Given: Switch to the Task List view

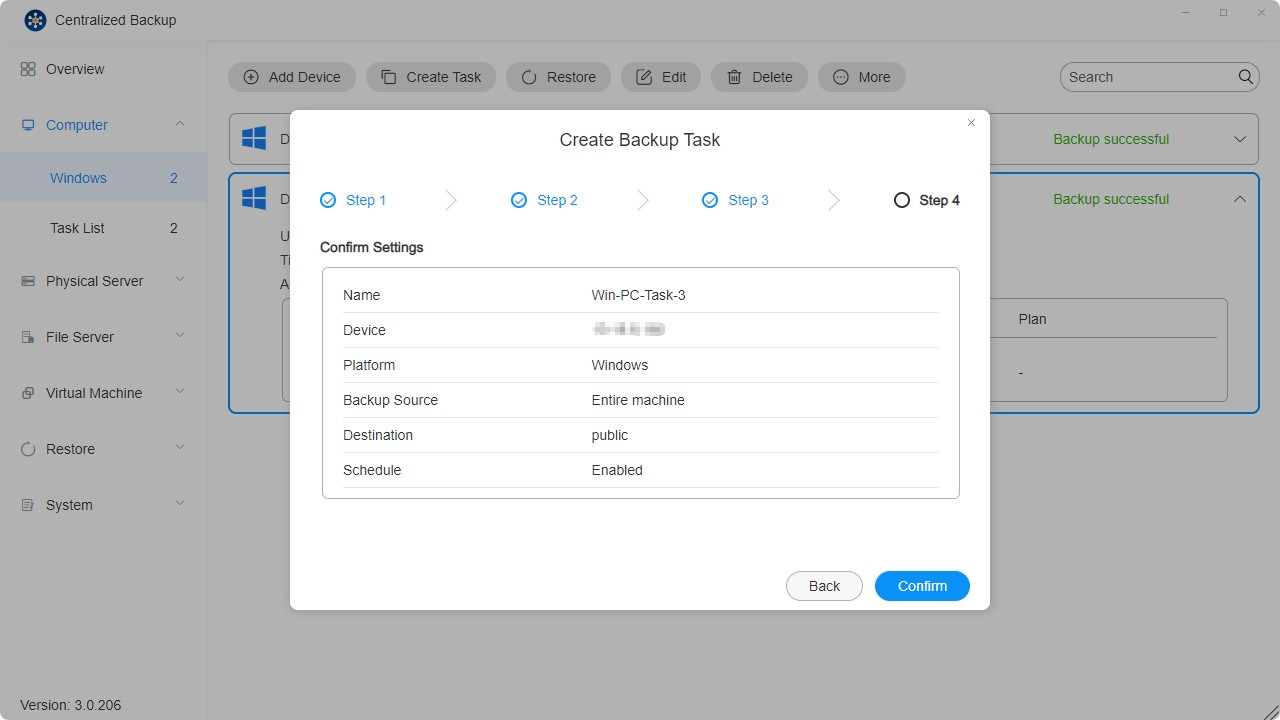Looking at the screenshot, I should pyautogui.click(x=77, y=228).
